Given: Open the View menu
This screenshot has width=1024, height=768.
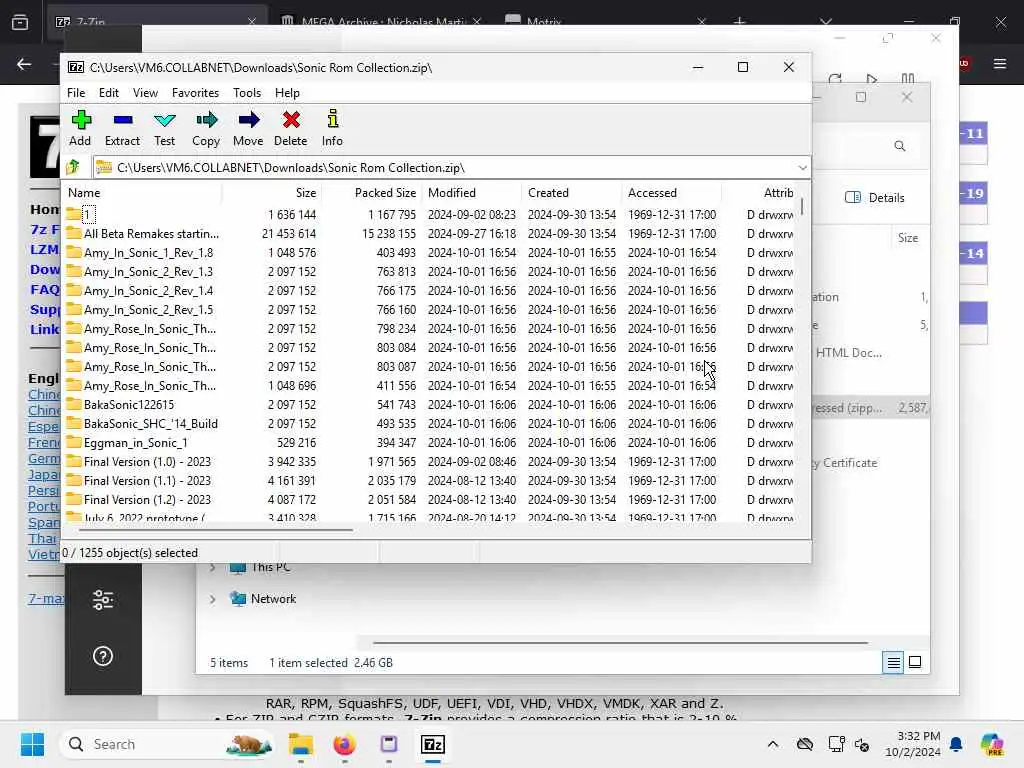Looking at the screenshot, I should point(145,93).
